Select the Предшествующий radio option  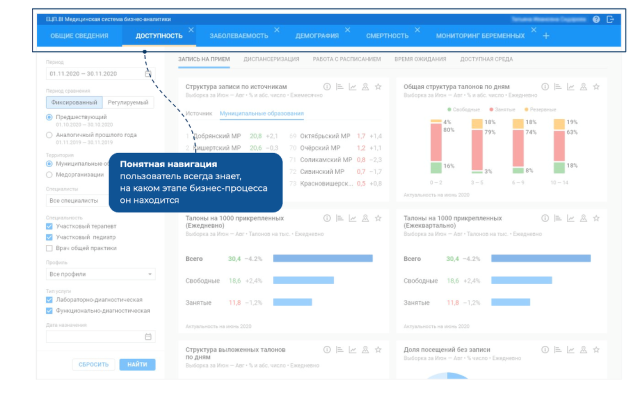49,117
